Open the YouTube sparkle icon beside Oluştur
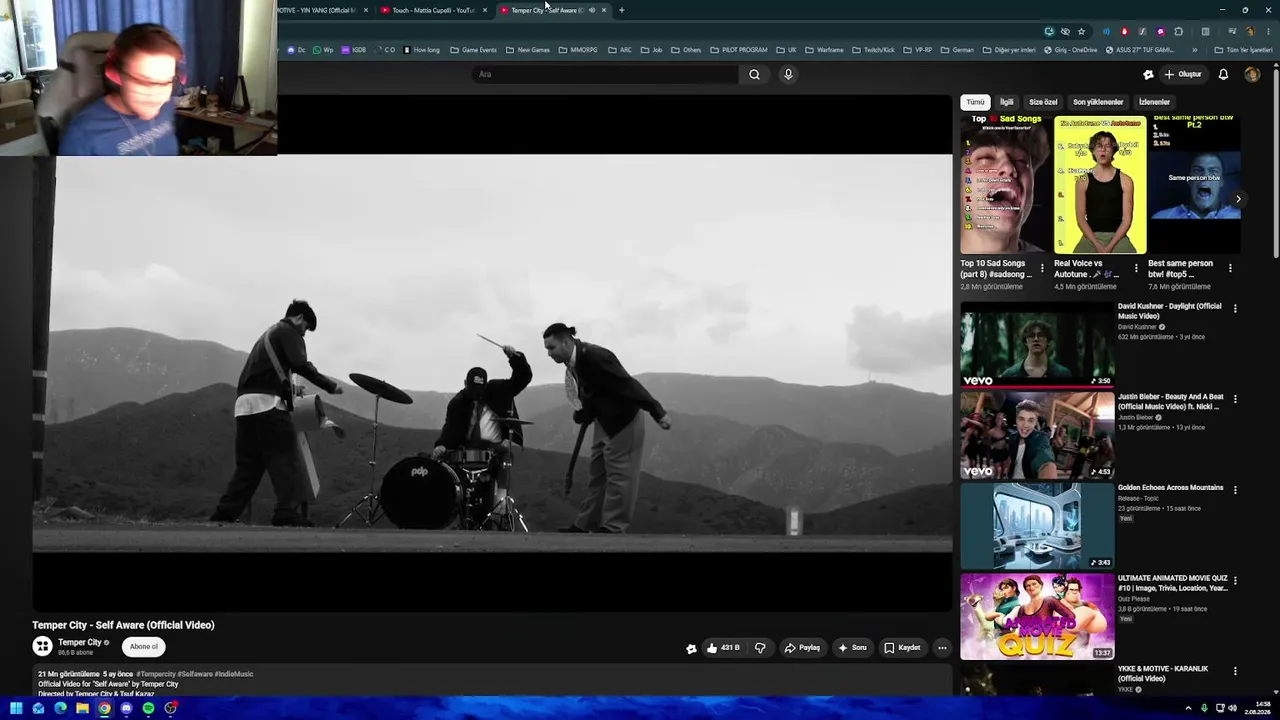 [1148, 74]
